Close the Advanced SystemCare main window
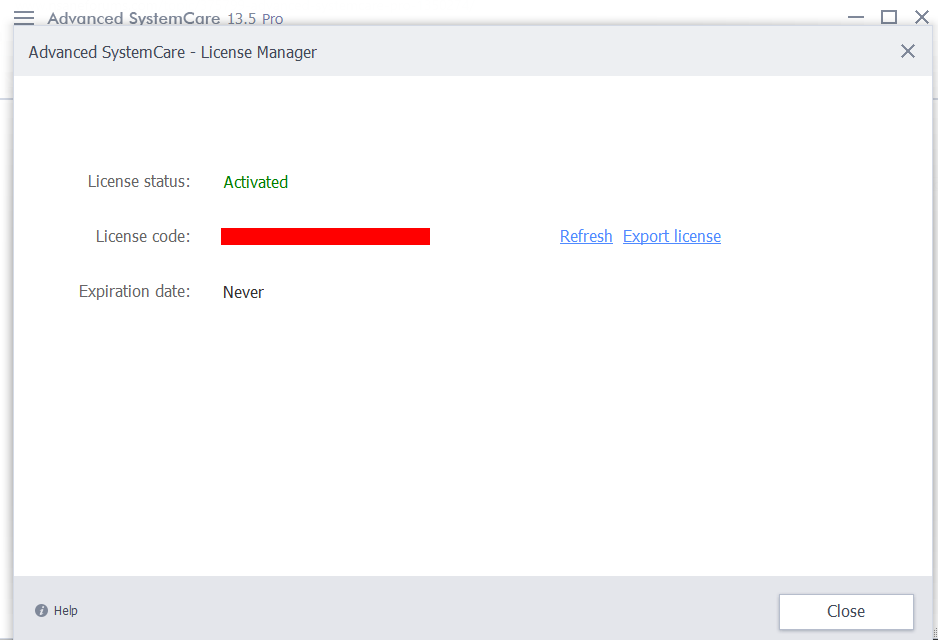Screen dimensions: 938x640 [x=922, y=17]
